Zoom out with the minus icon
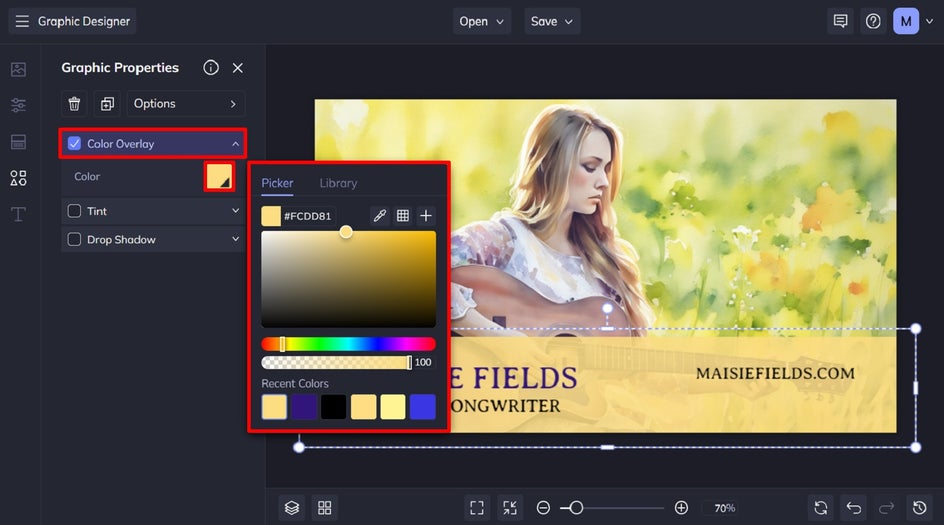This screenshot has width=944, height=525. coord(543,508)
